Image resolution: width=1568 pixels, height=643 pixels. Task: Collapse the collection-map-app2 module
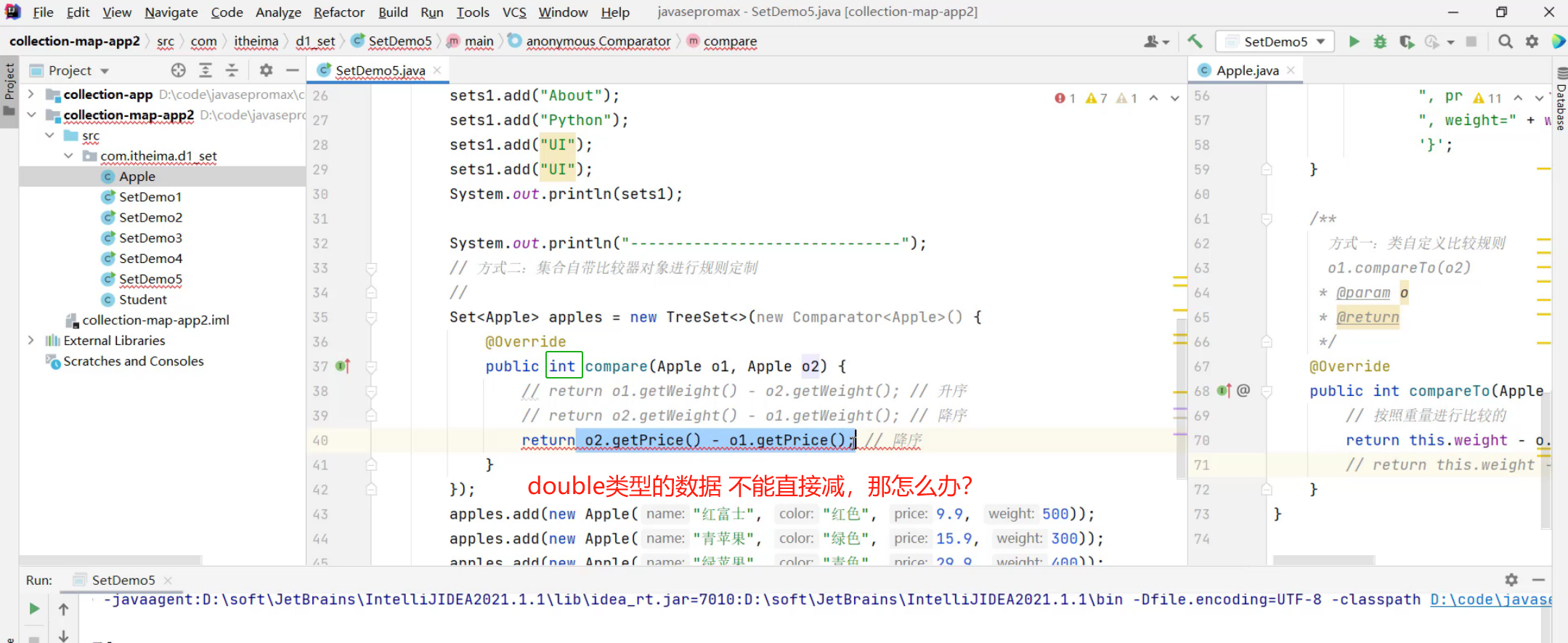[x=31, y=115]
